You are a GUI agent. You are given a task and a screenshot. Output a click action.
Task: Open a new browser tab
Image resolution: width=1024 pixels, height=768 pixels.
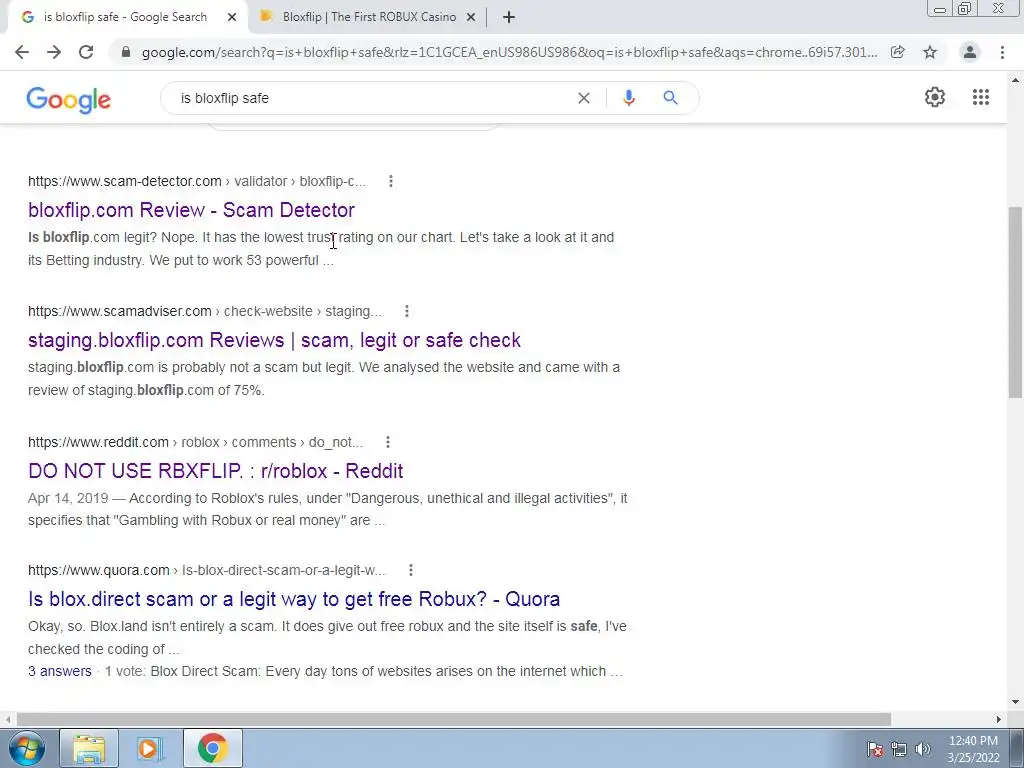tap(509, 18)
